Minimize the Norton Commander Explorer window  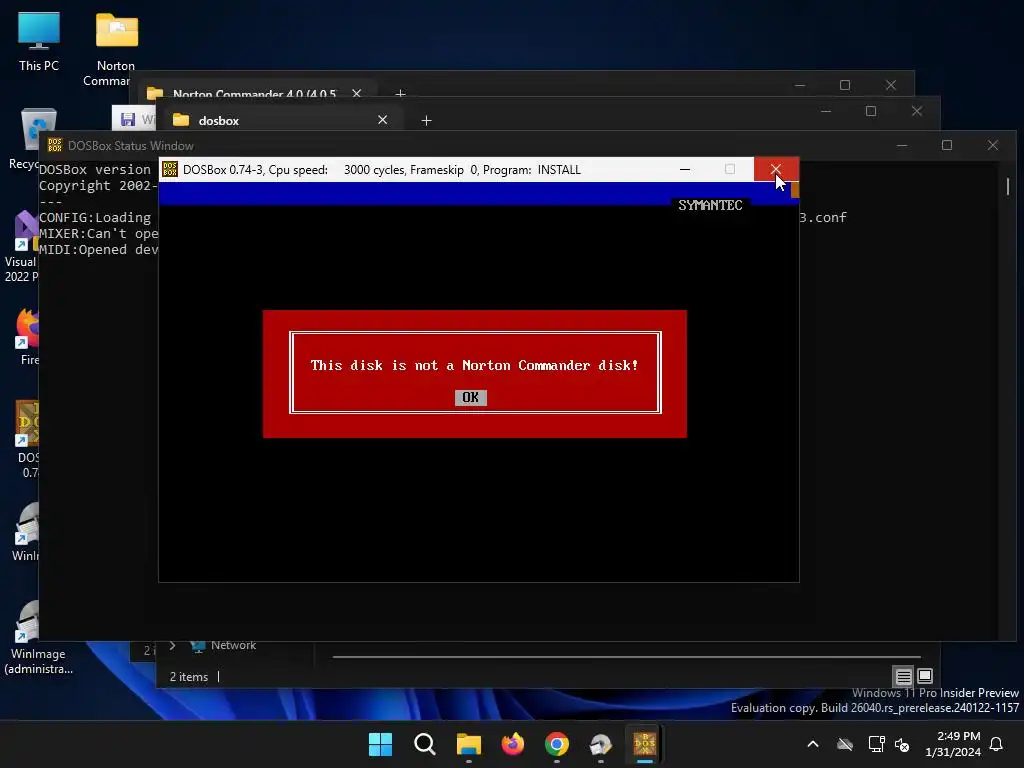[x=800, y=85]
